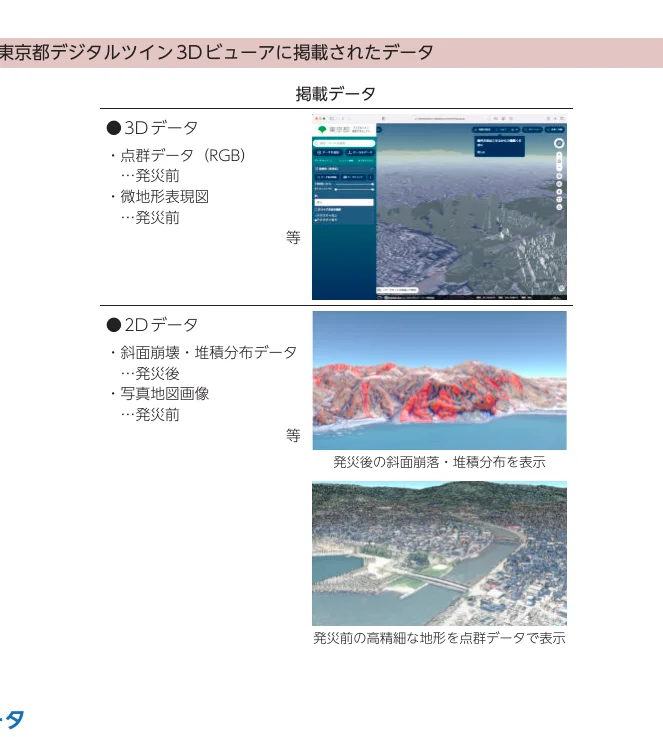Click the dark blue tooltip popup in viewer
This screenshot has width=663, height=737.
(x=499, y=146)
